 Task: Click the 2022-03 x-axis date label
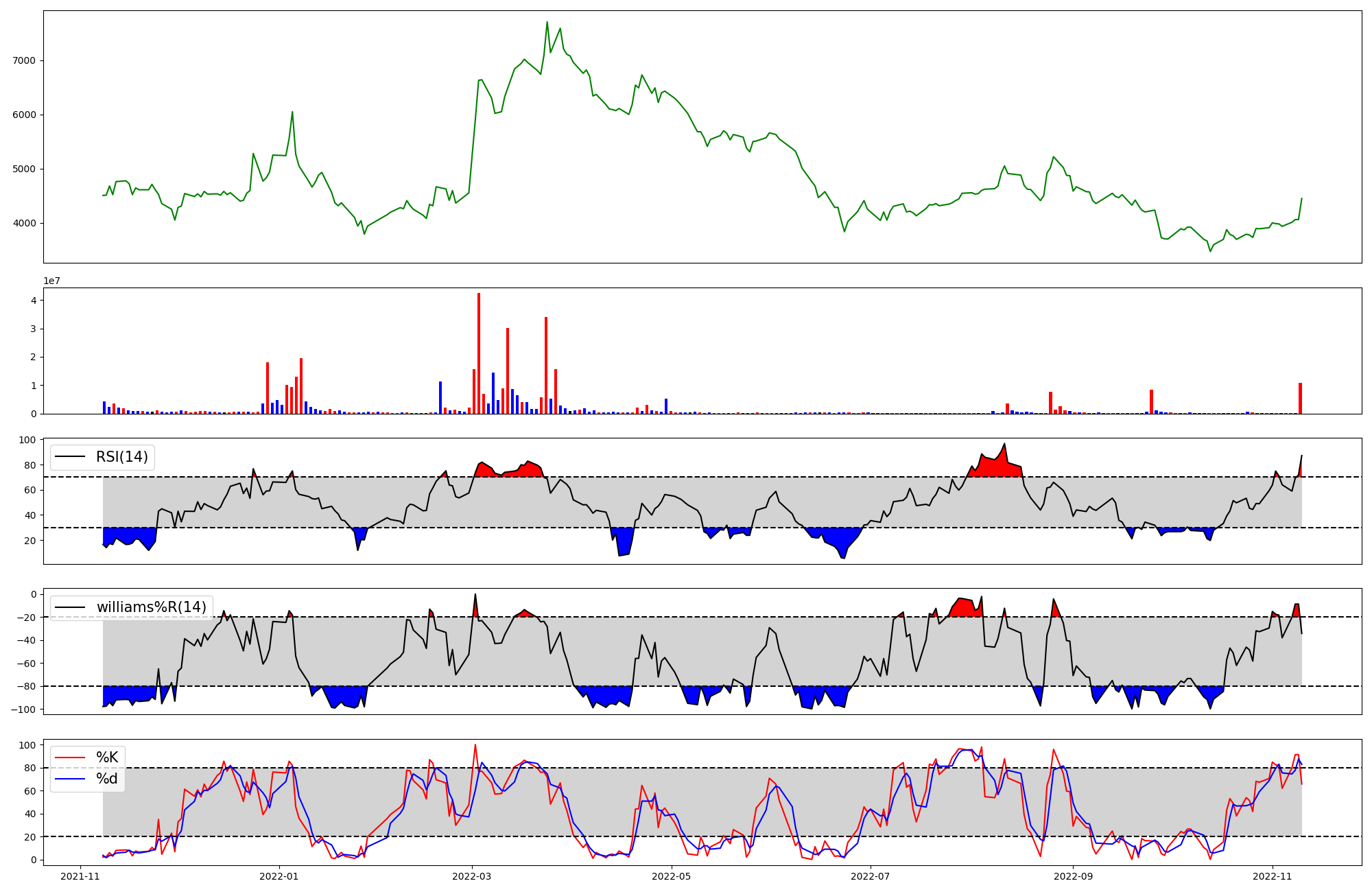(x=472, y=876)
